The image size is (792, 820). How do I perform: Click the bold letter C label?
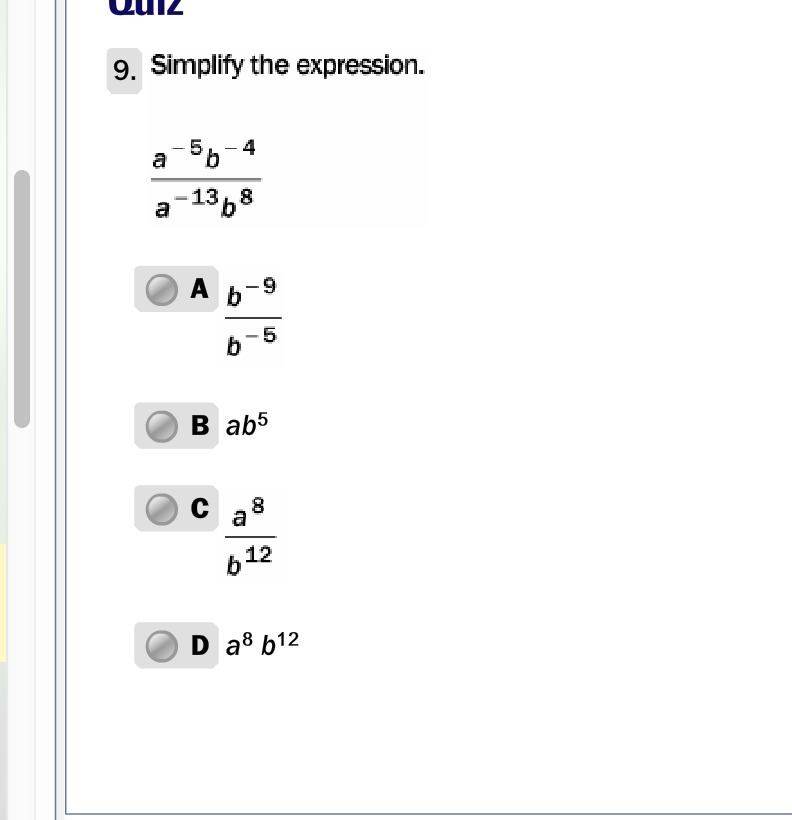(x=200, y=508)
